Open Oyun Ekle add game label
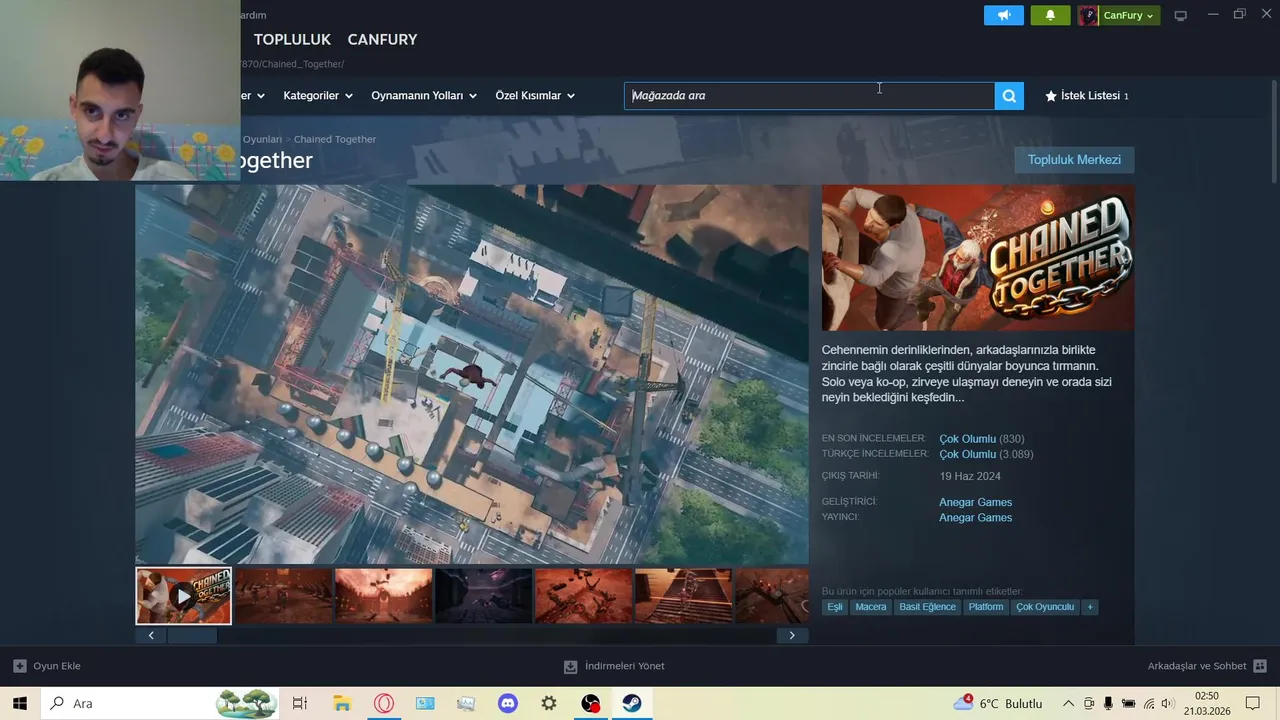1280x720 pixels. pyautogui.click(x=57, y=666)
